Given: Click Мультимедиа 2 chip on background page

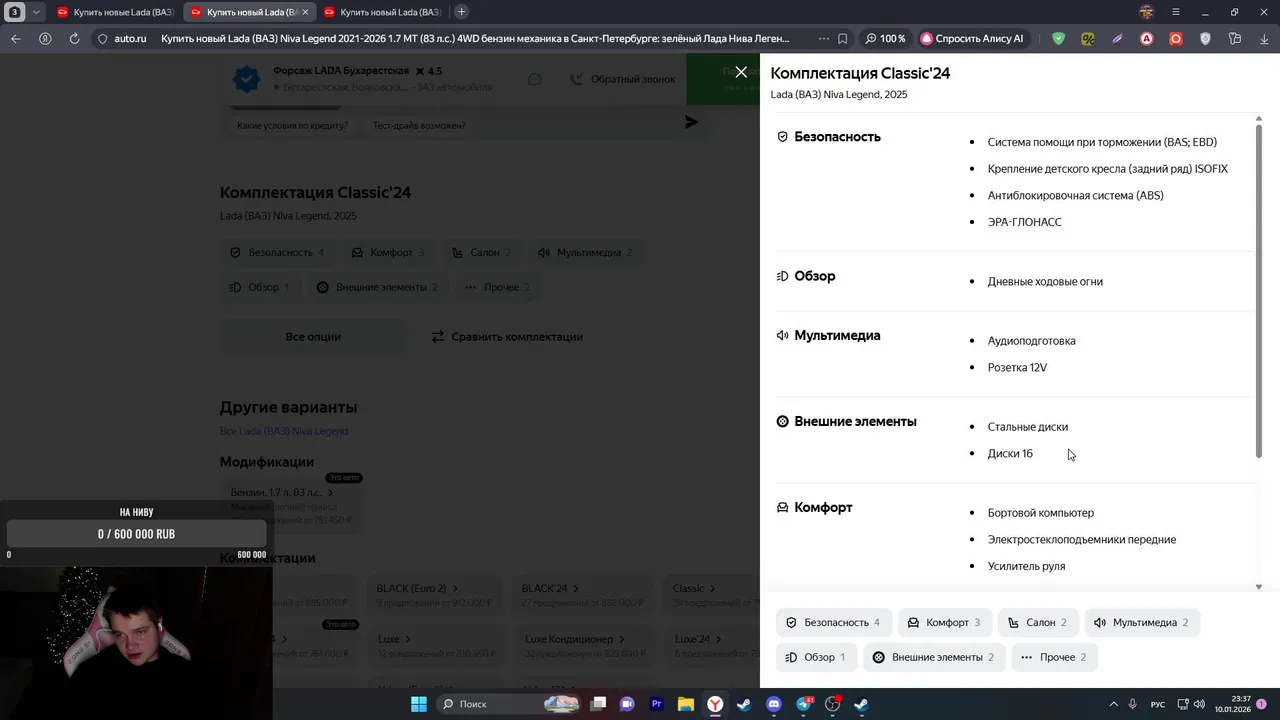Looking at the screenshot, I should click(x=585, y=253).
